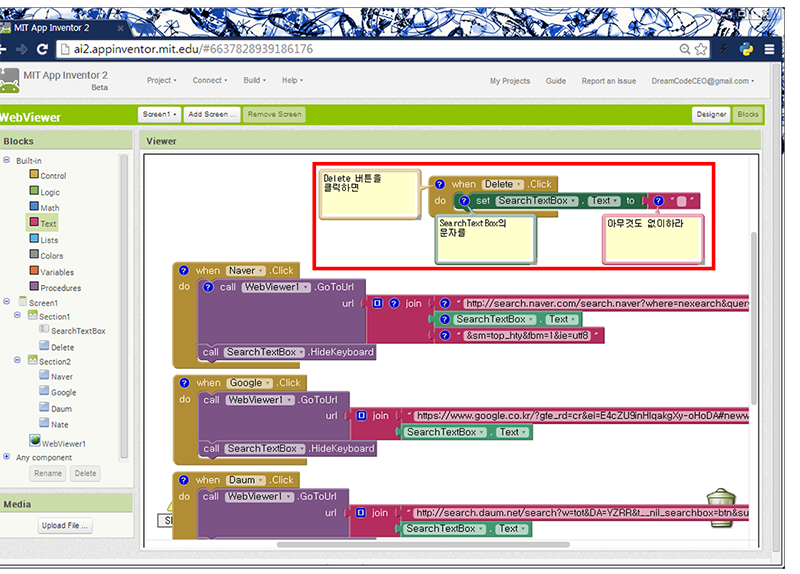The height and width of the screenshot is (574, 800).
Task: Select the Procedures blocks category
Action: point(55,287)
